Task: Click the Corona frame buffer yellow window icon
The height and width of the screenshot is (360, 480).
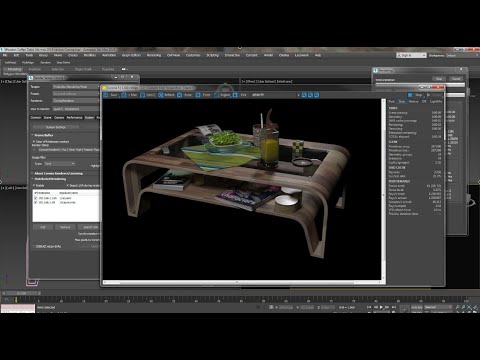Action: pos(104,88)
